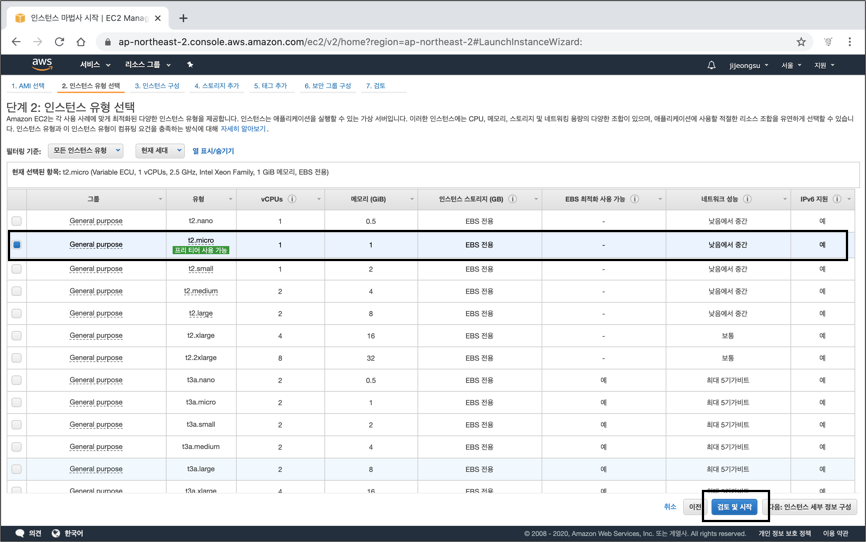866x542 pixels.
Task: Open 이용 약관 footer link
Action: (836, 533)
